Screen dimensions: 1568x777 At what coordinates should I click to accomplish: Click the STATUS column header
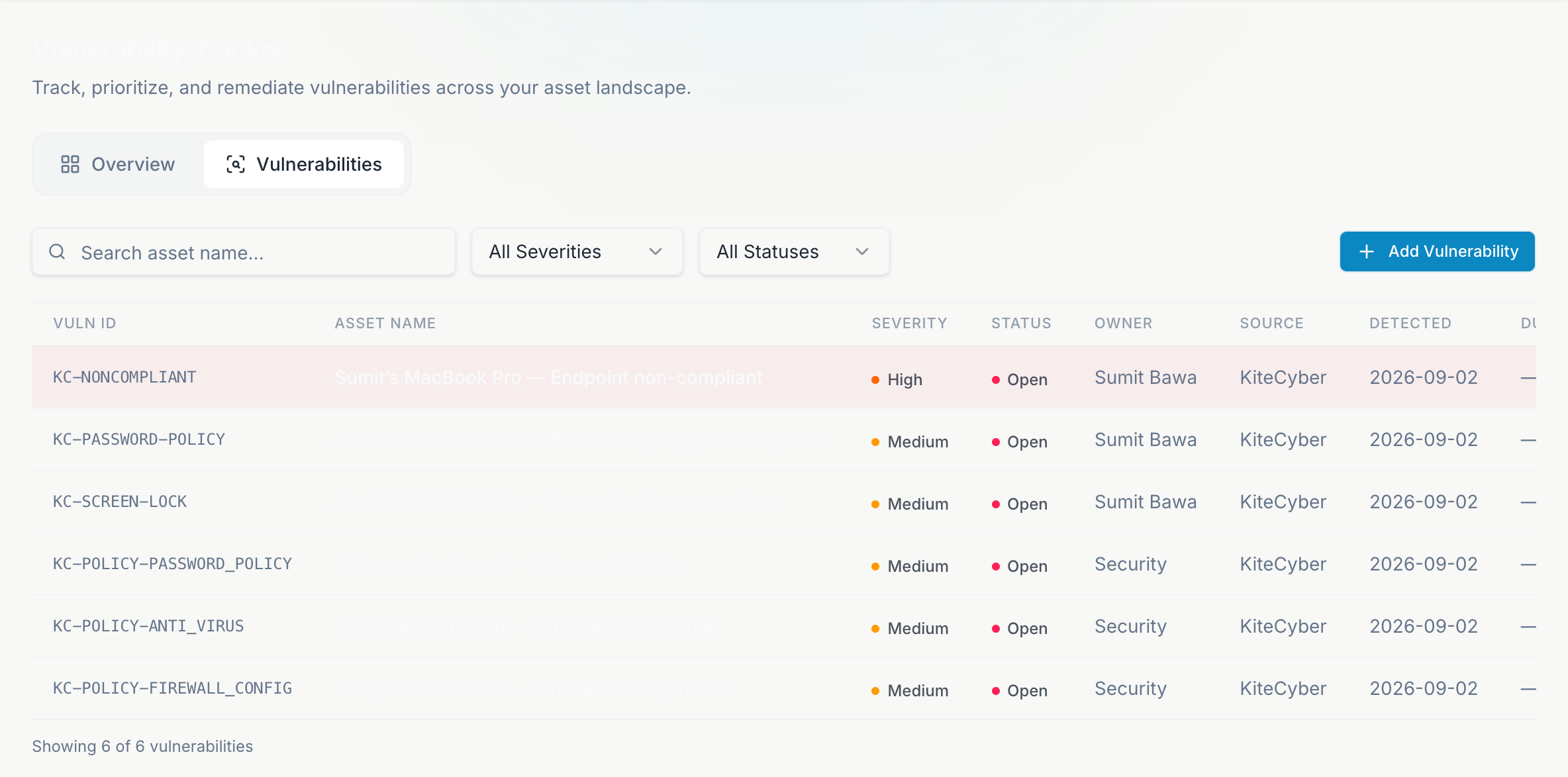pyautogui.click(x=1021, y=323)
